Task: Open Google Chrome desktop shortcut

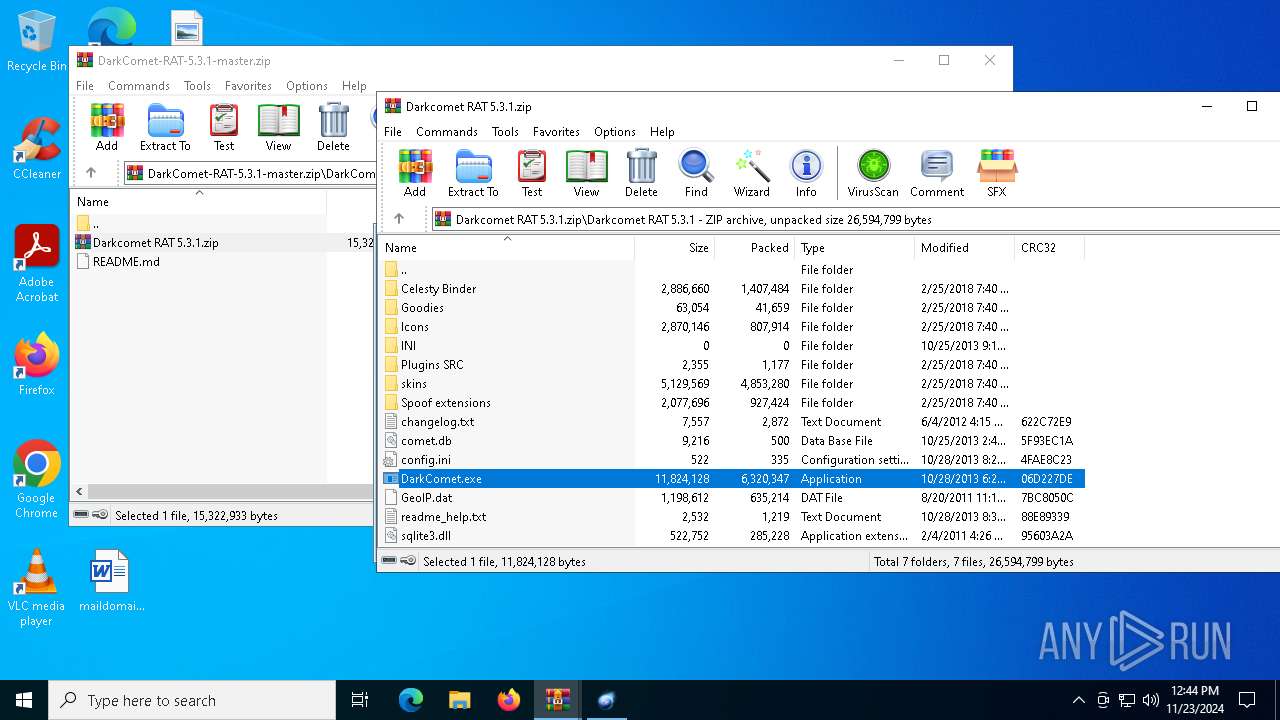Action: click(37, 480)
